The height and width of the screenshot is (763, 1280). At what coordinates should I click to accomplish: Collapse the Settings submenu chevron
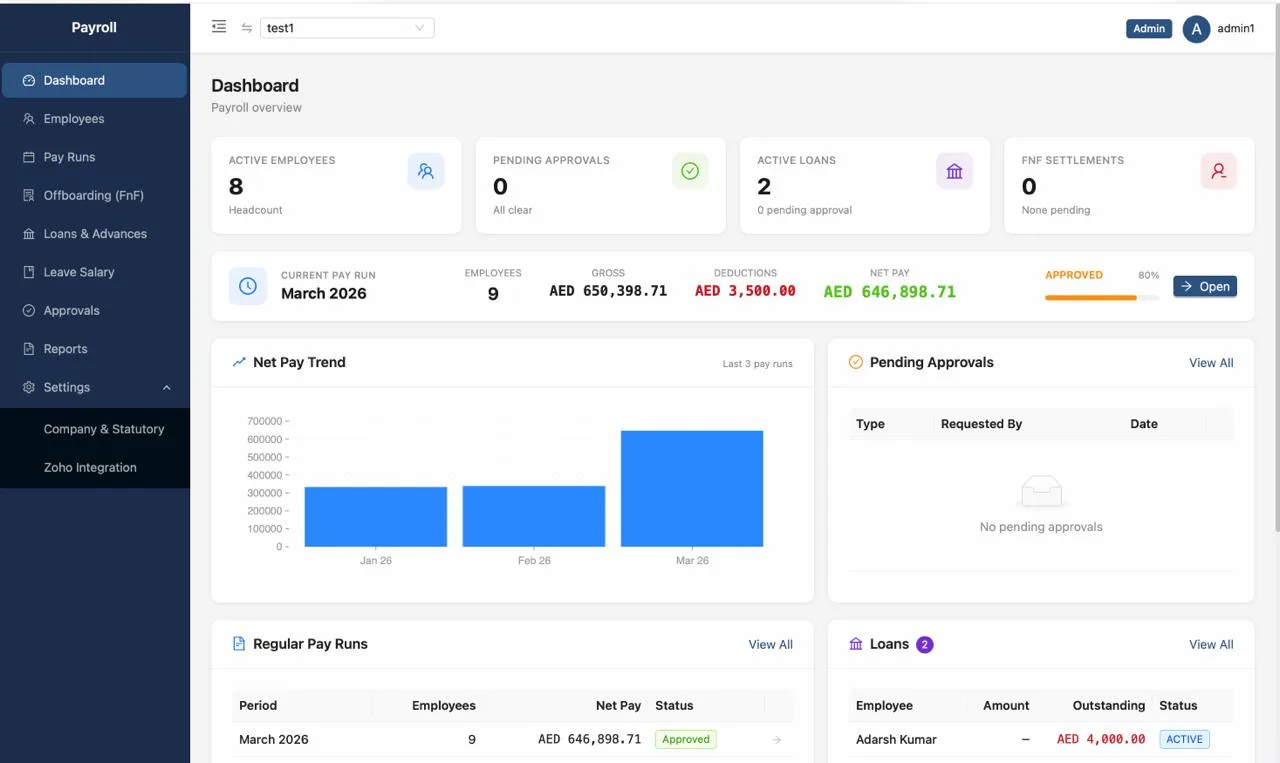[x=167, y=388]
